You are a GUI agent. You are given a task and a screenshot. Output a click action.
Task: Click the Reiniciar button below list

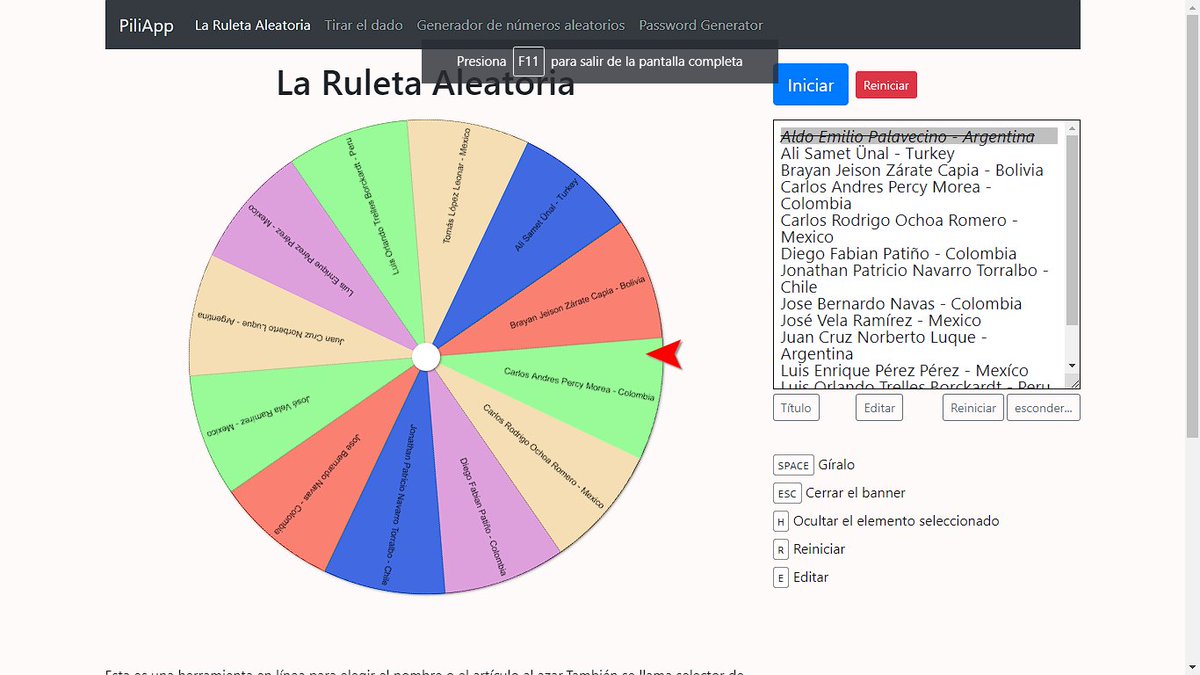tap(973, 408)
